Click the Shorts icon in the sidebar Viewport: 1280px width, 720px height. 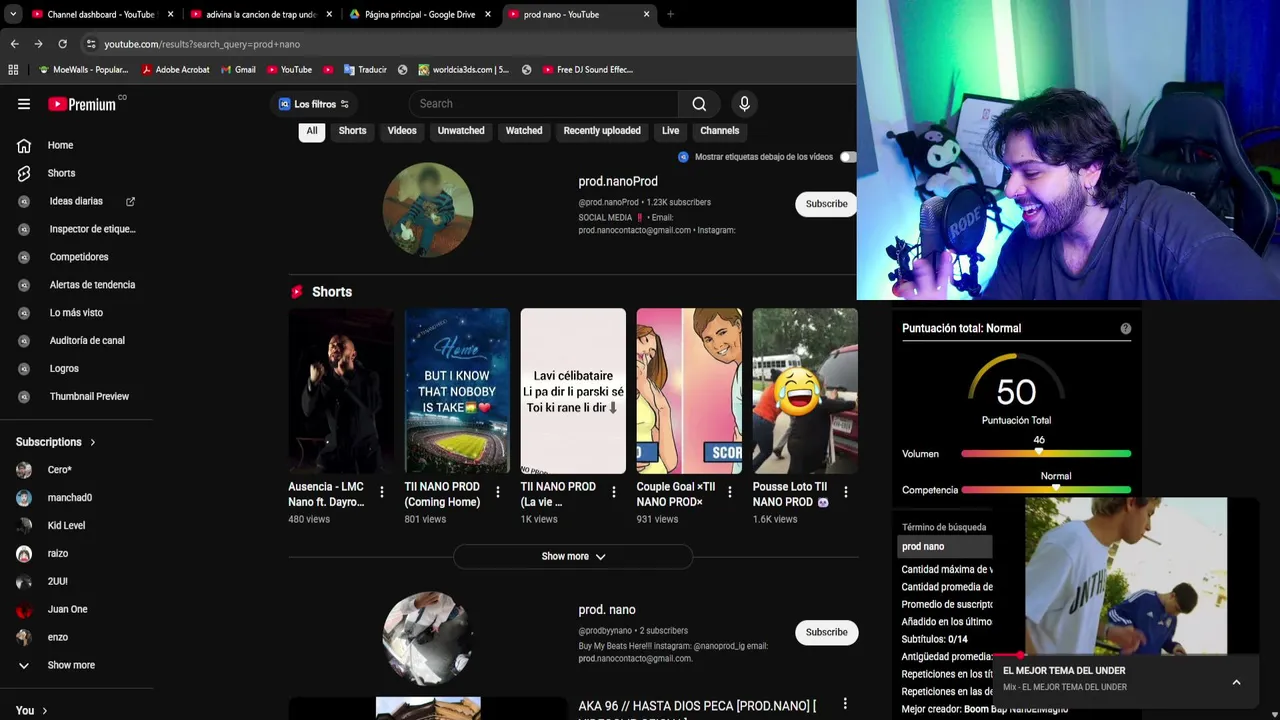(24, 173)
